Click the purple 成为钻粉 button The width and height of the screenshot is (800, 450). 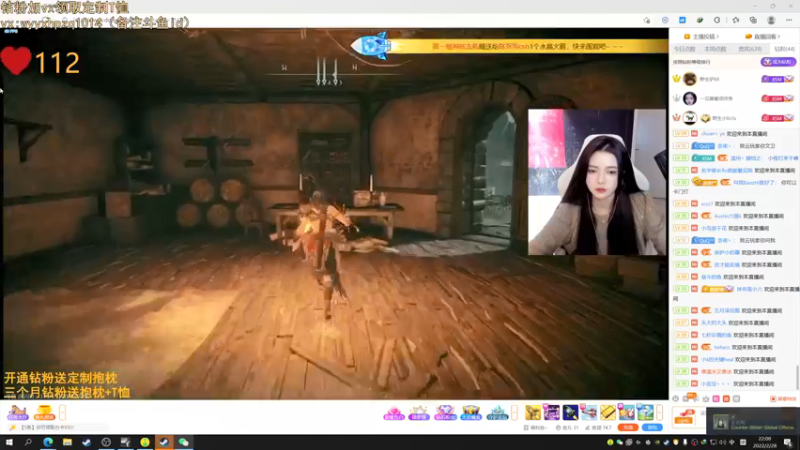point(778,62)
